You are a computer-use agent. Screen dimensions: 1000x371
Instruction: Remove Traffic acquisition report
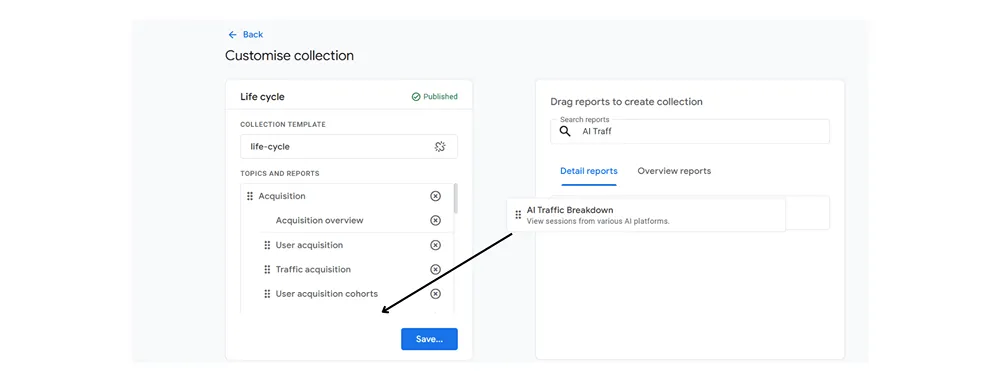point(436,270)
